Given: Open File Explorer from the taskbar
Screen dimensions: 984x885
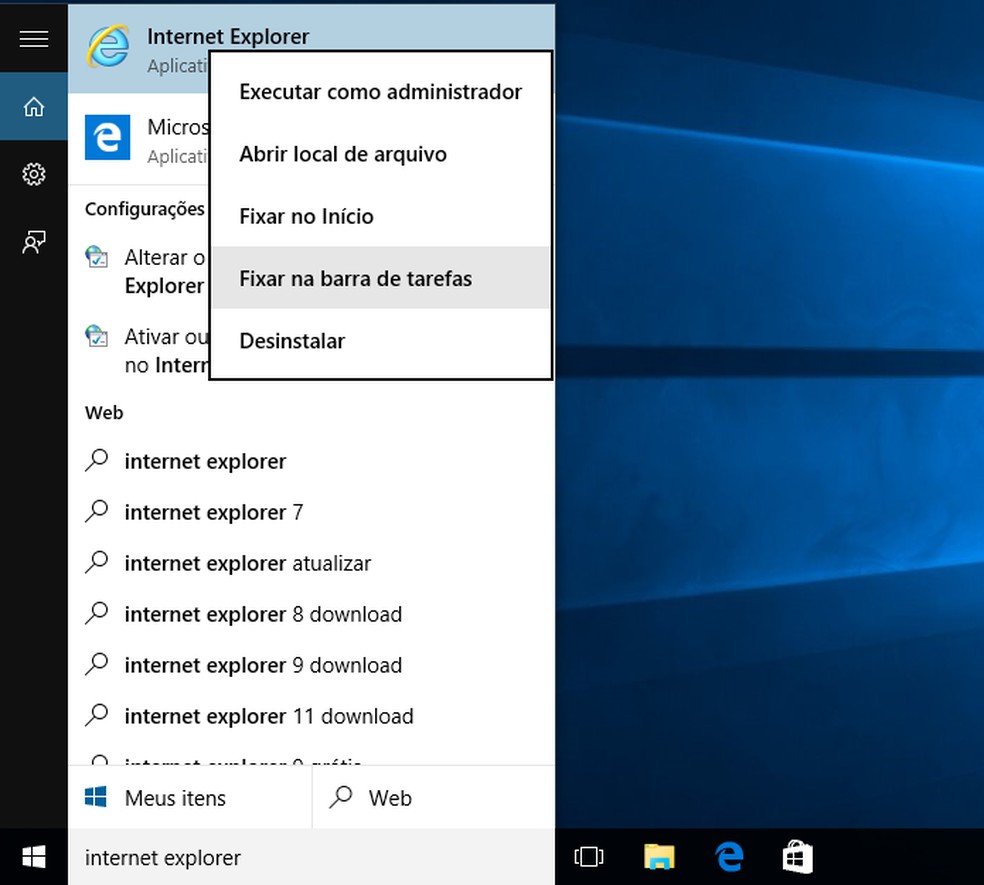Looking at the screenshot, I should [659, 857].
